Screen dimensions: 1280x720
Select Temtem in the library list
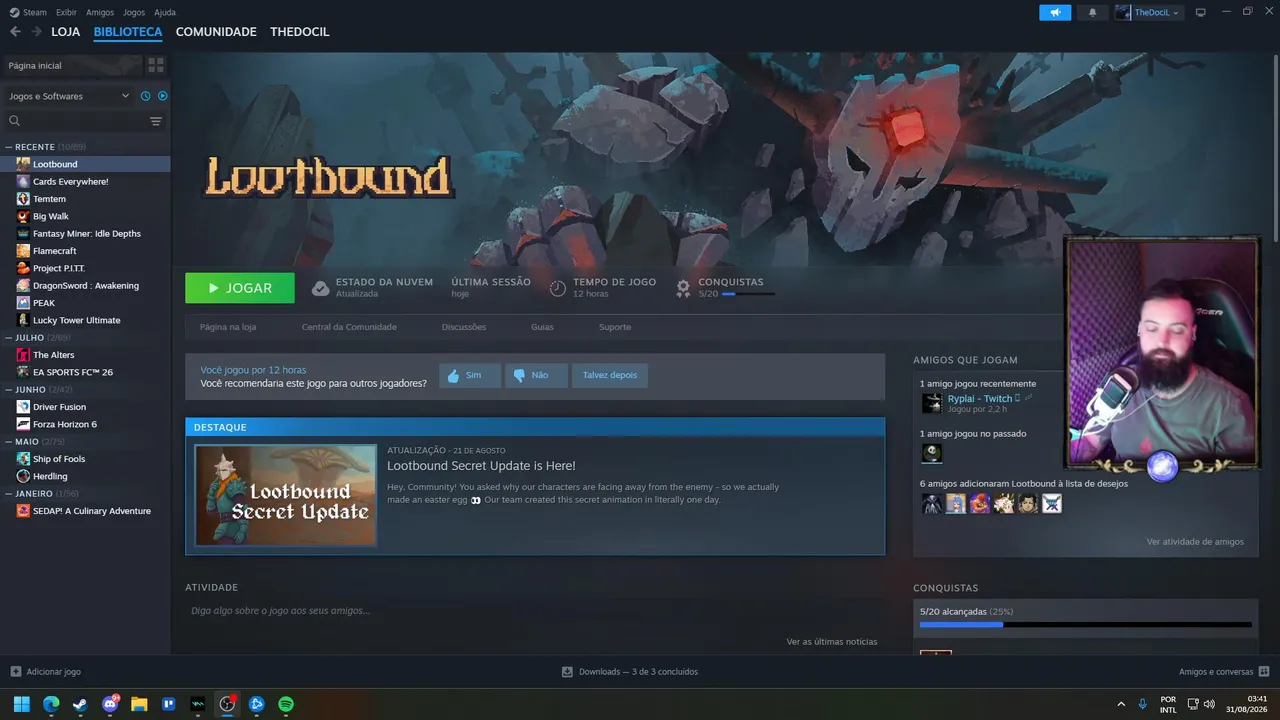coord(85,199)
